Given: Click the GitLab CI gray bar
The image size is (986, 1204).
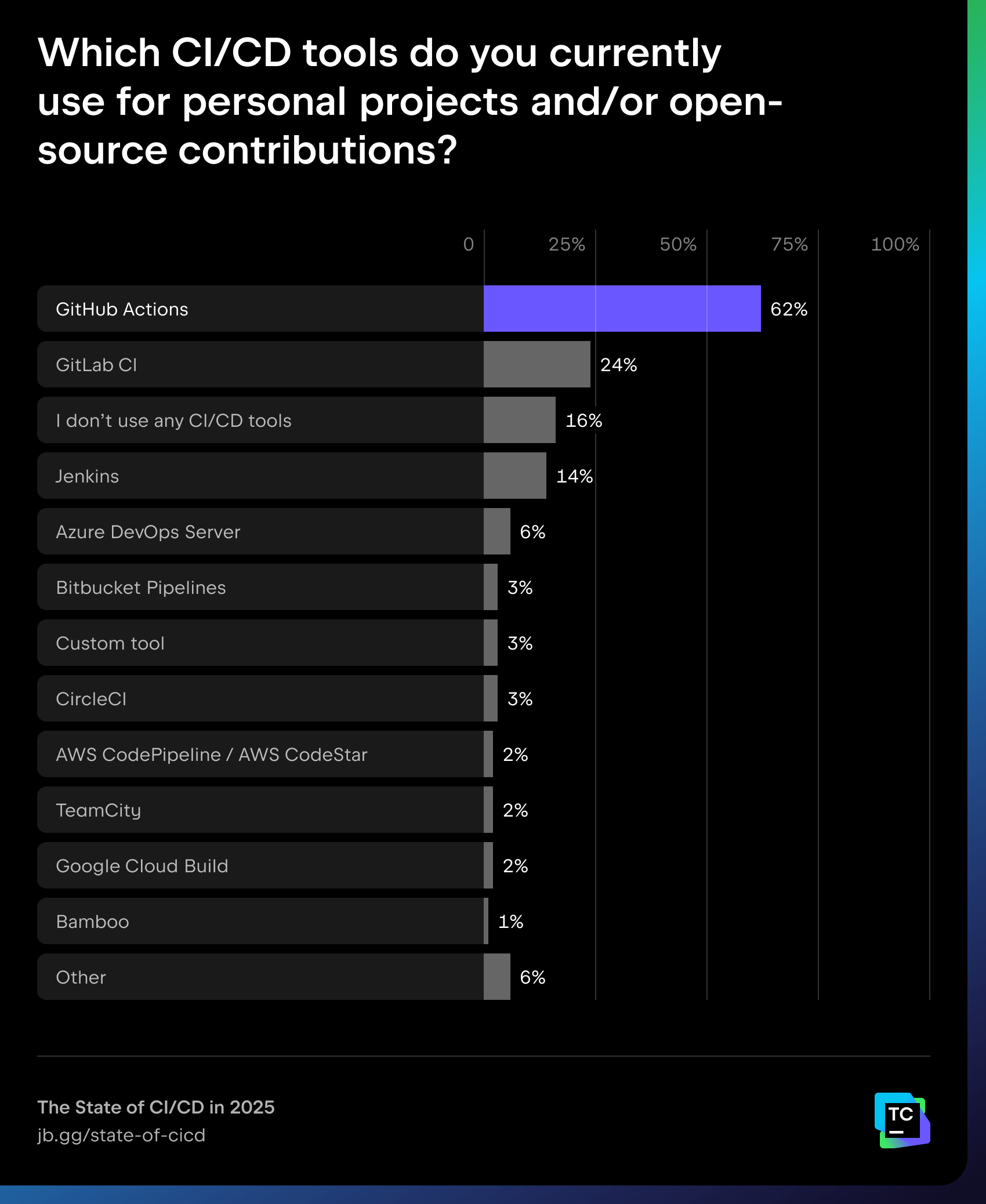Looking at the screenshot, I should (536, 364).
